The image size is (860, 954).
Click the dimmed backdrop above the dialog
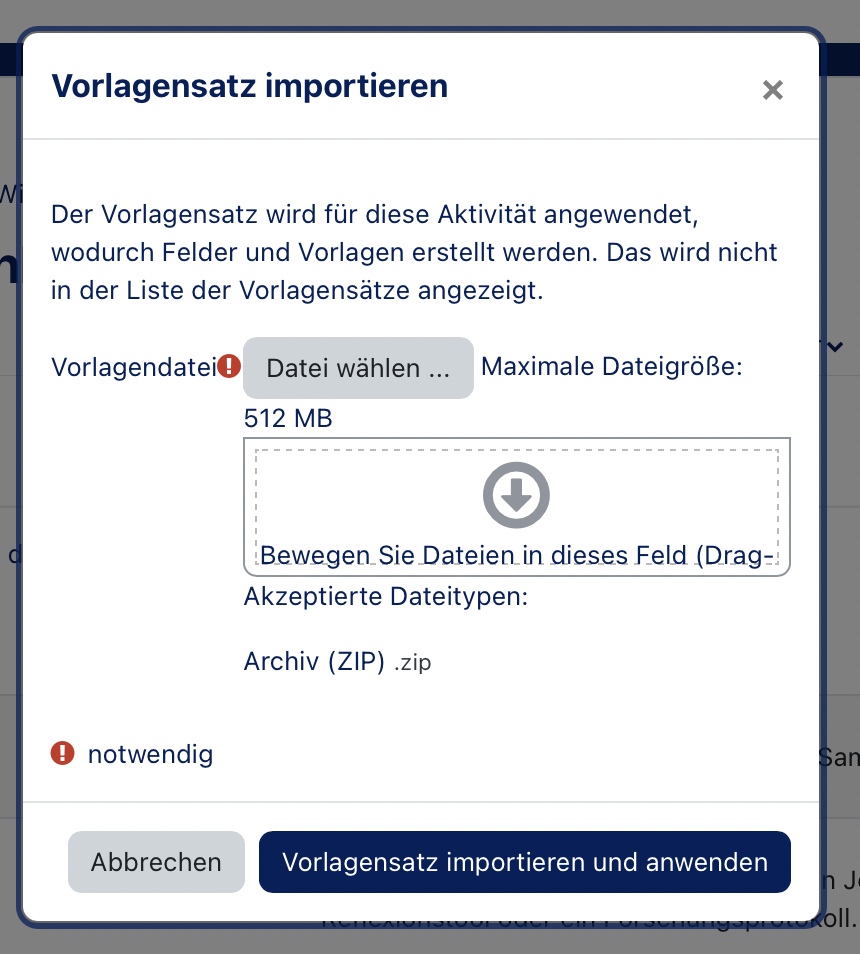coord(430,12)
